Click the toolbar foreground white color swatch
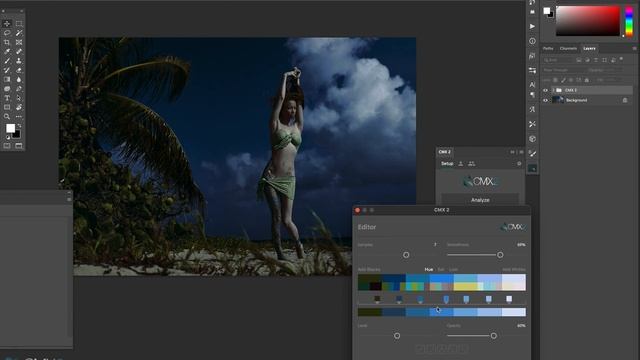 tap(11, 128)
